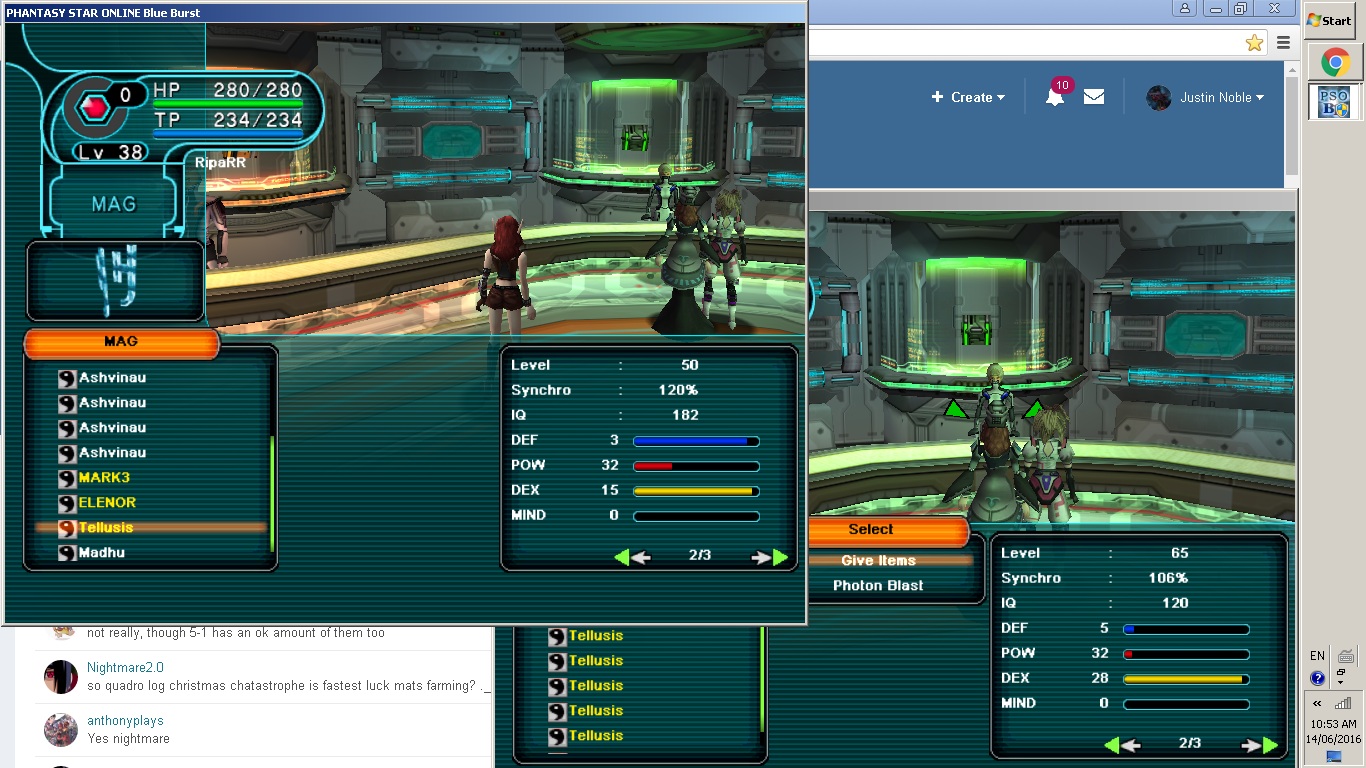Select the MARK3 mag in the list

(104, 478)
